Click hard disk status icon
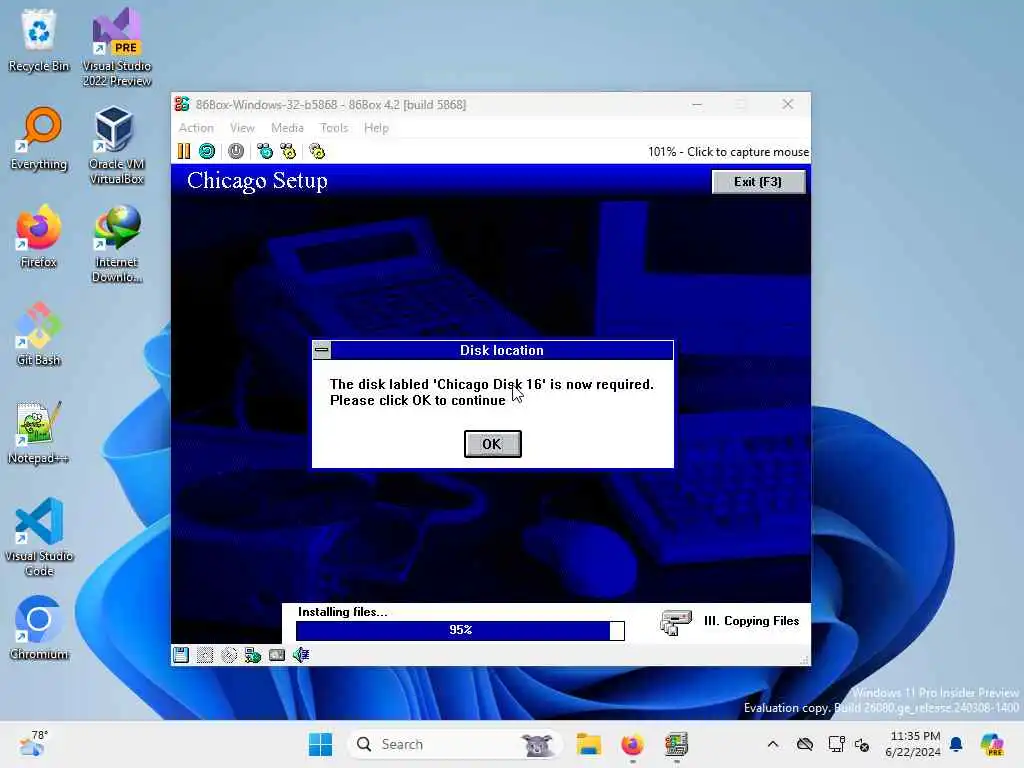 (277, 655)
